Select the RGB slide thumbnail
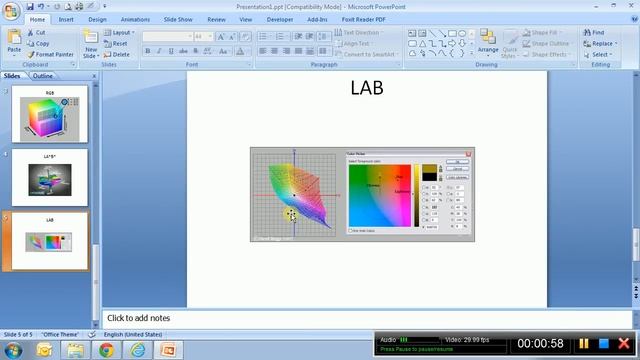Viewport: 640px width, 360px height. (x=49, y=114)
